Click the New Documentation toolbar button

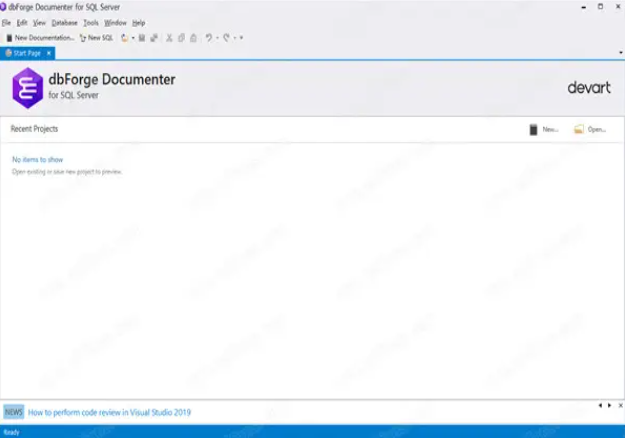pyautogui.click(x=40, y=38)
